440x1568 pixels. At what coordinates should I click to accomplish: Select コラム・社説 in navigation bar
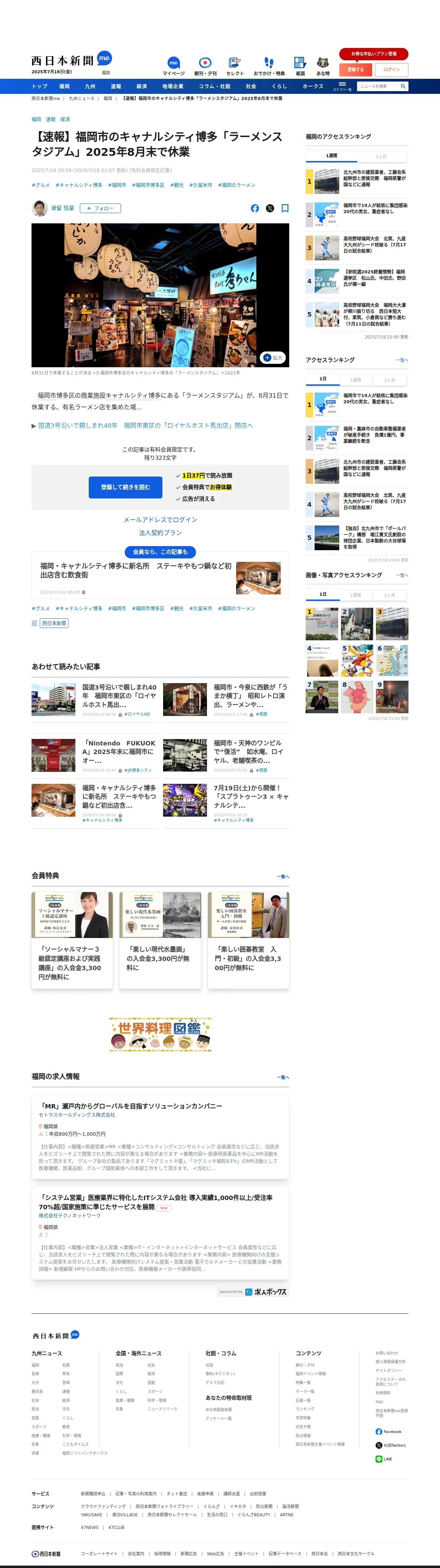[214, 86]
